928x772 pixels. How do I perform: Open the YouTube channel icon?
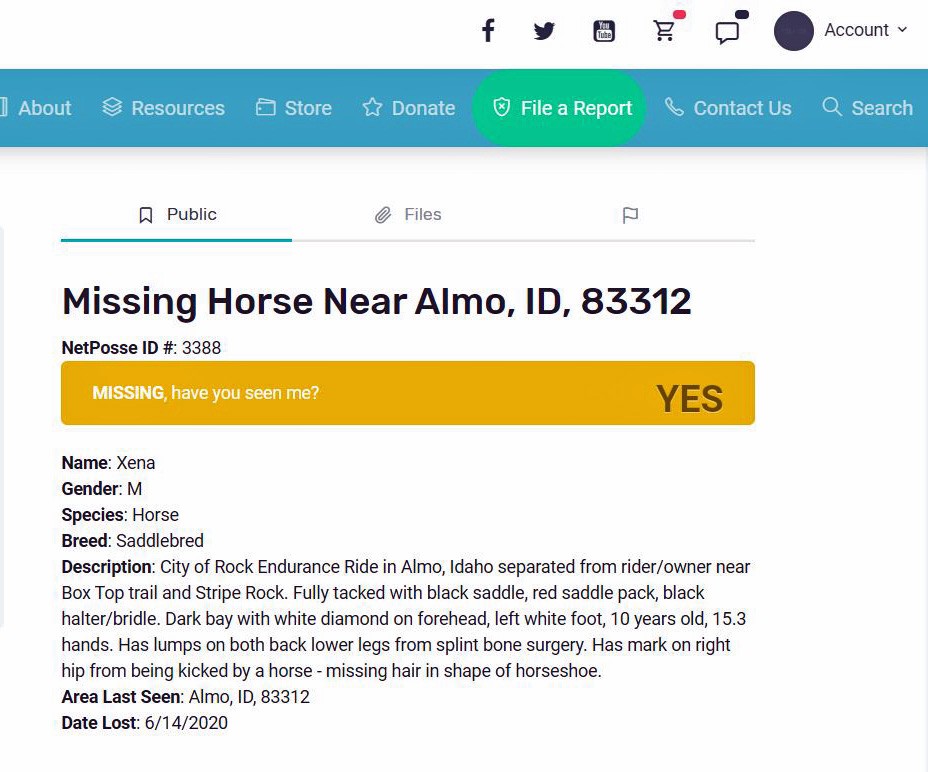pyautogui.click(x=604, y=31)
